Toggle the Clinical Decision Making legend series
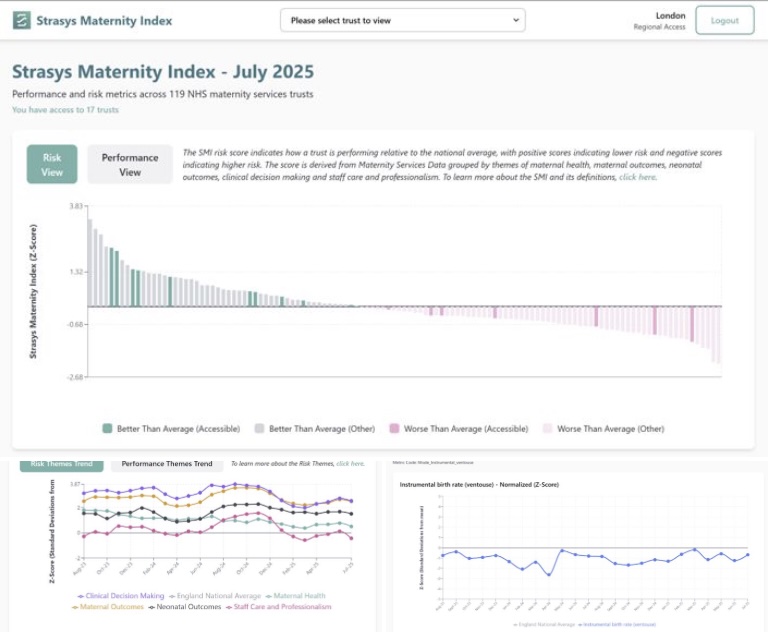768x632 pixels. [124, 596]
